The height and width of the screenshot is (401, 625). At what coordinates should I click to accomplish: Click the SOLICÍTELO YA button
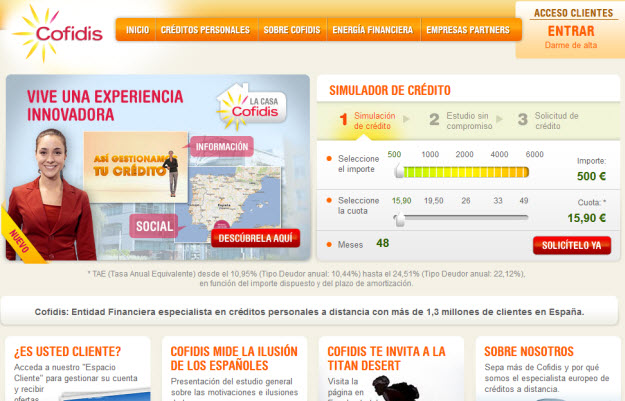coord(572,245)
